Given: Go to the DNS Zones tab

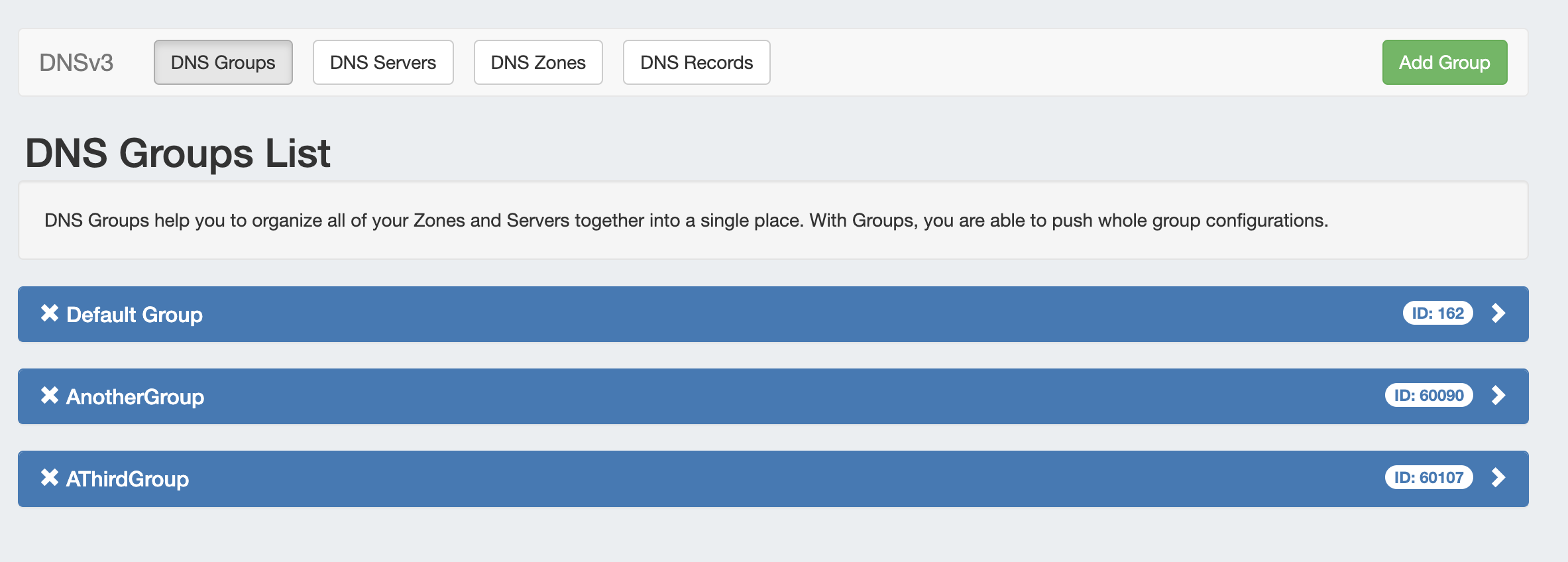Looking at the screenshot, I should (538, 62).
